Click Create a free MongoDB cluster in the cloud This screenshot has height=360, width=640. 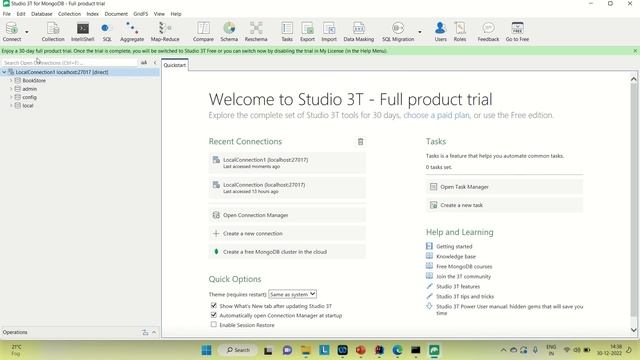pos(287,252)
